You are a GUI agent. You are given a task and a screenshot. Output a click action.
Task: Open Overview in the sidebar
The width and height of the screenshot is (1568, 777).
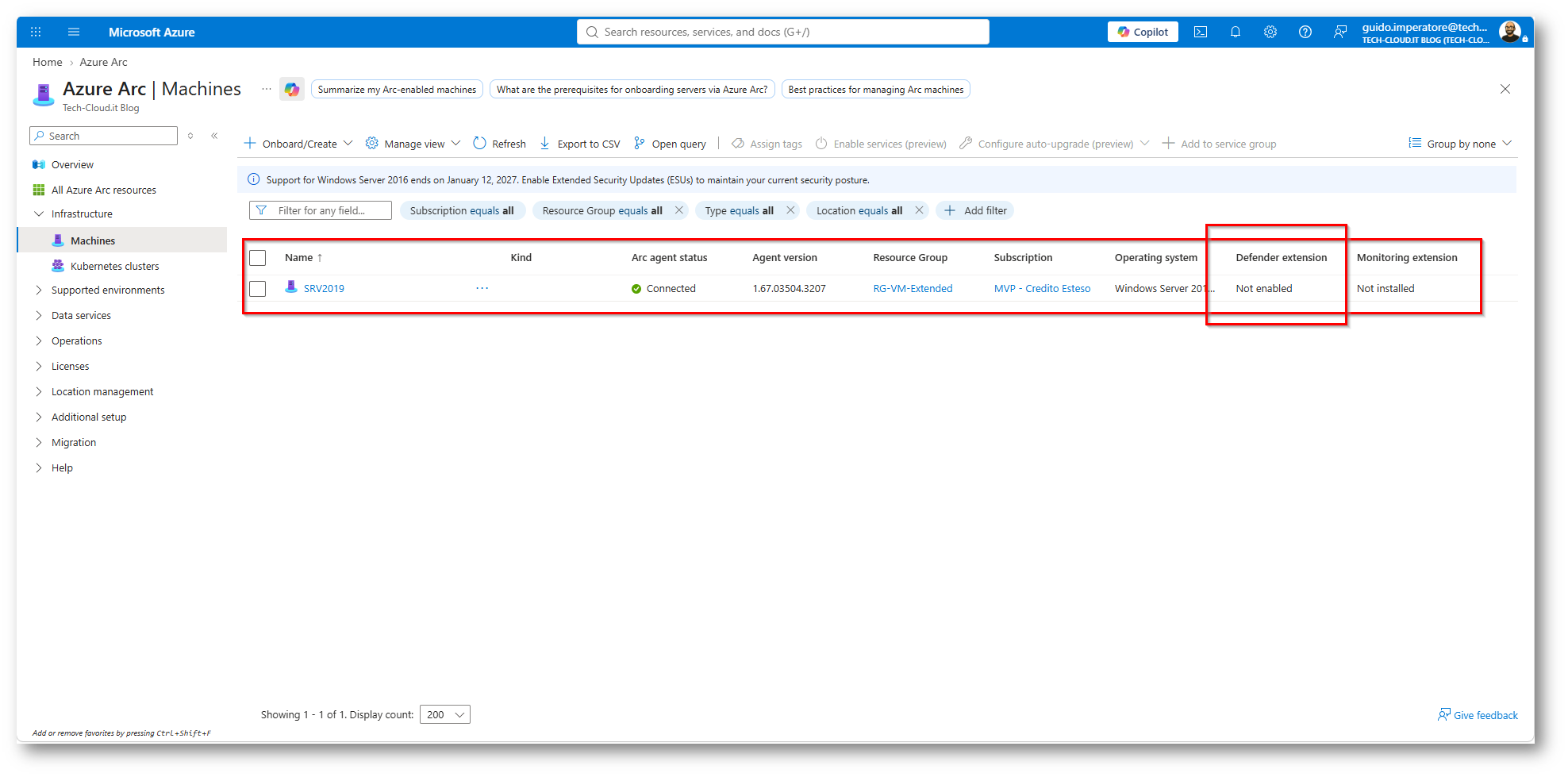pos(72,164)
